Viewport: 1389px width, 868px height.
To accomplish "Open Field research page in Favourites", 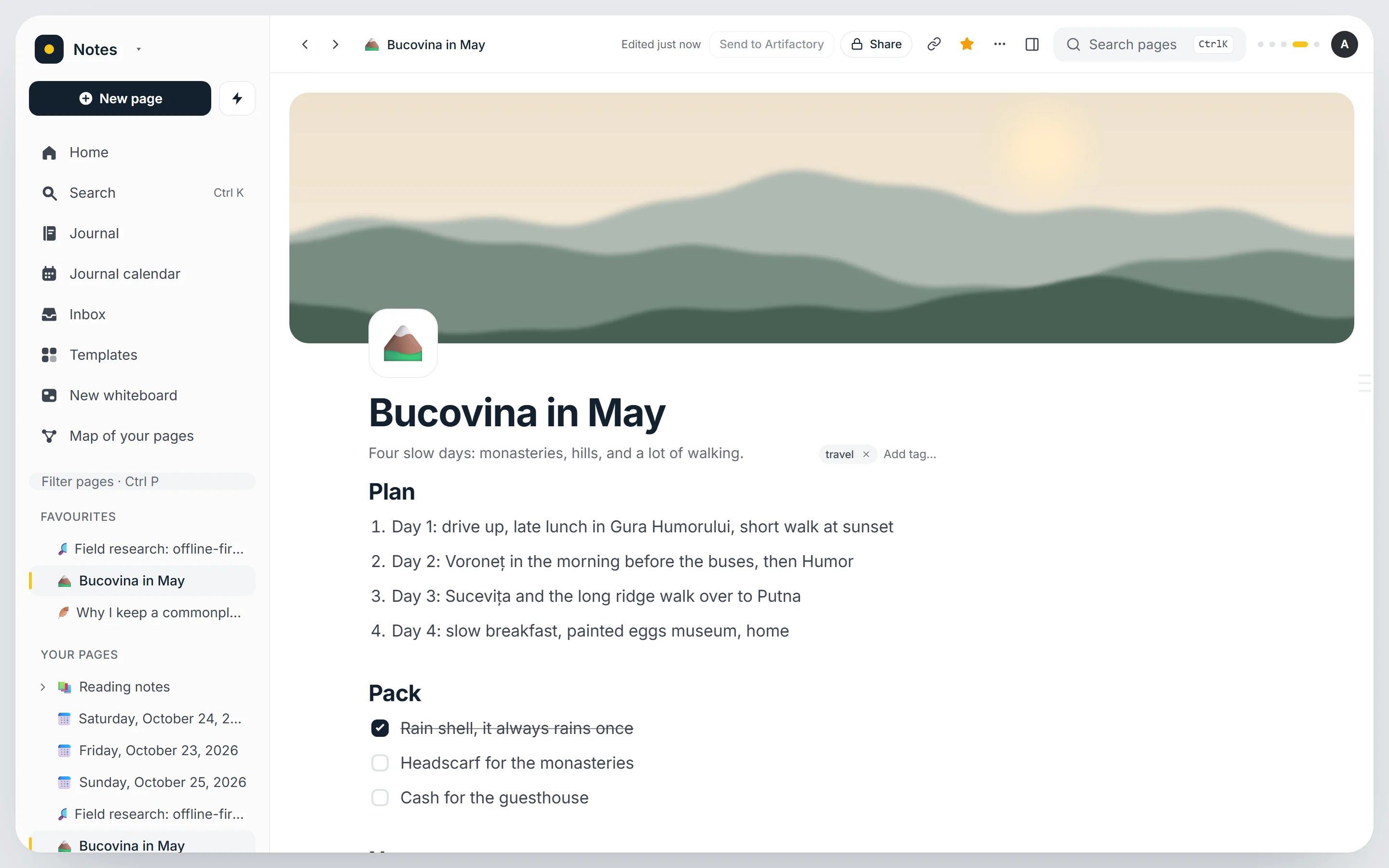I will [x=142, y=549].
